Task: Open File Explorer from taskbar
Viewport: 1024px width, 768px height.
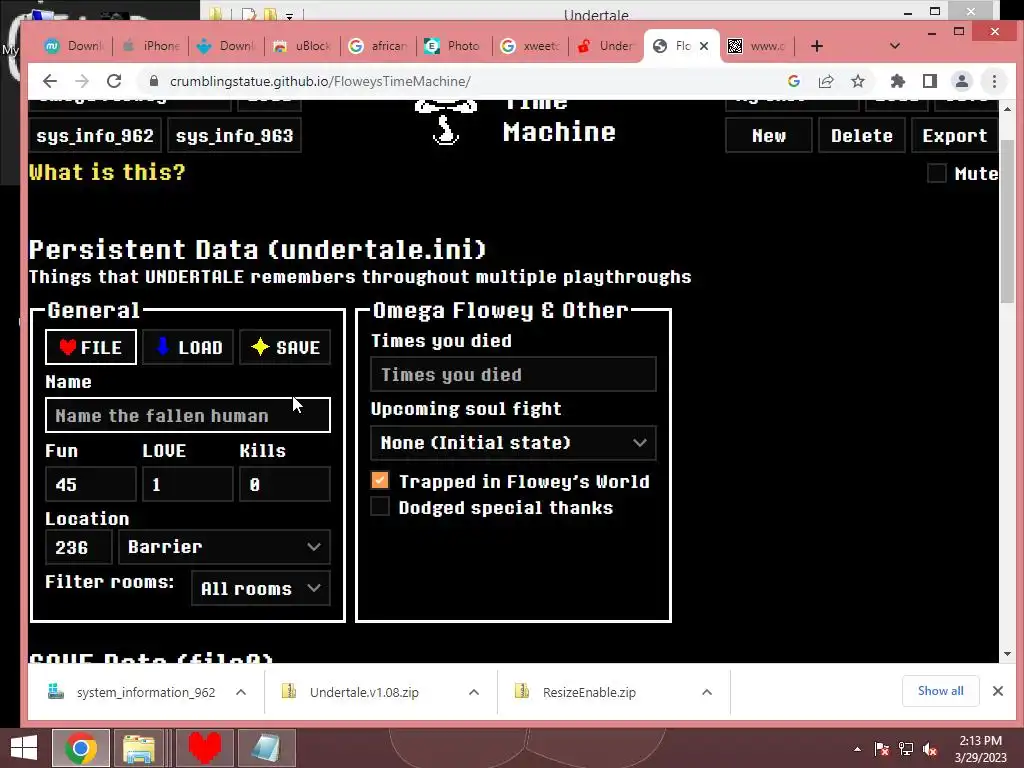Action: (139, 748)
